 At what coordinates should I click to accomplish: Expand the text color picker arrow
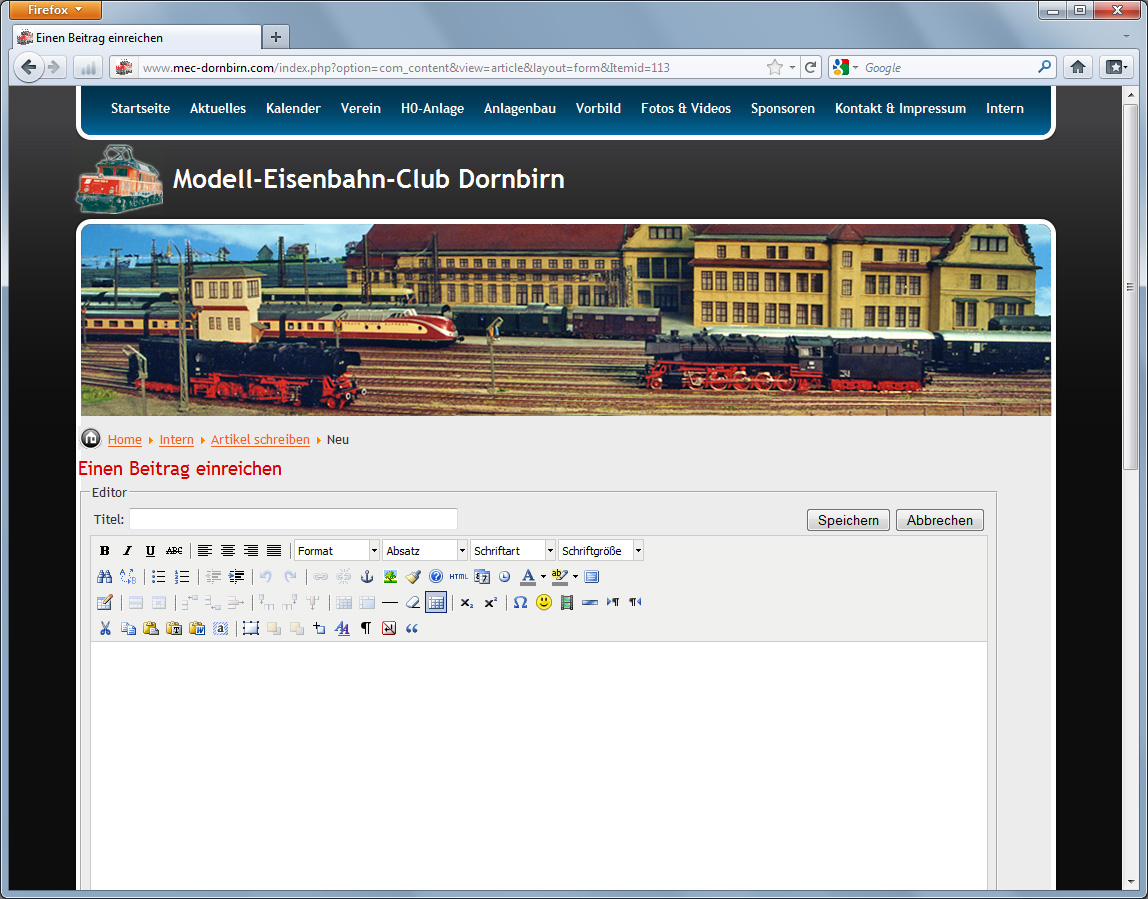(x=543, y=577)
